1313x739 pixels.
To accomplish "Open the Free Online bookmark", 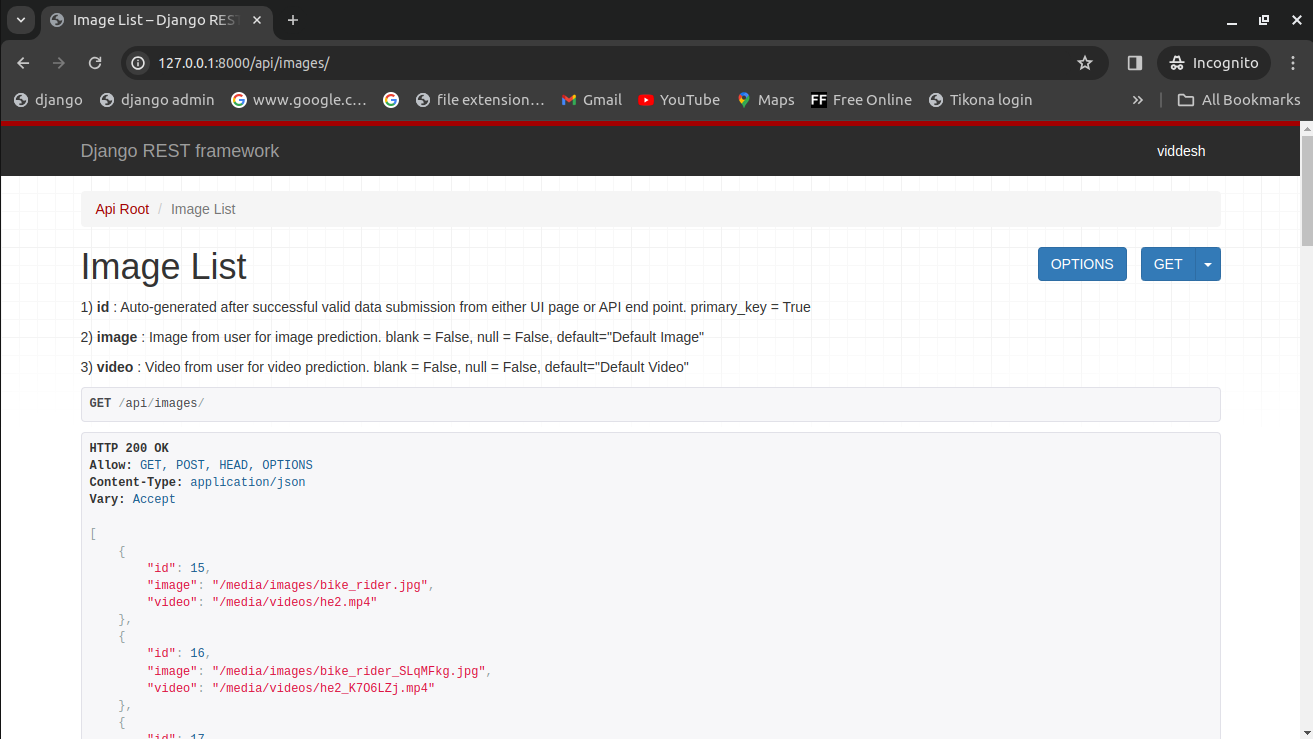I will [x=861, y=100].
